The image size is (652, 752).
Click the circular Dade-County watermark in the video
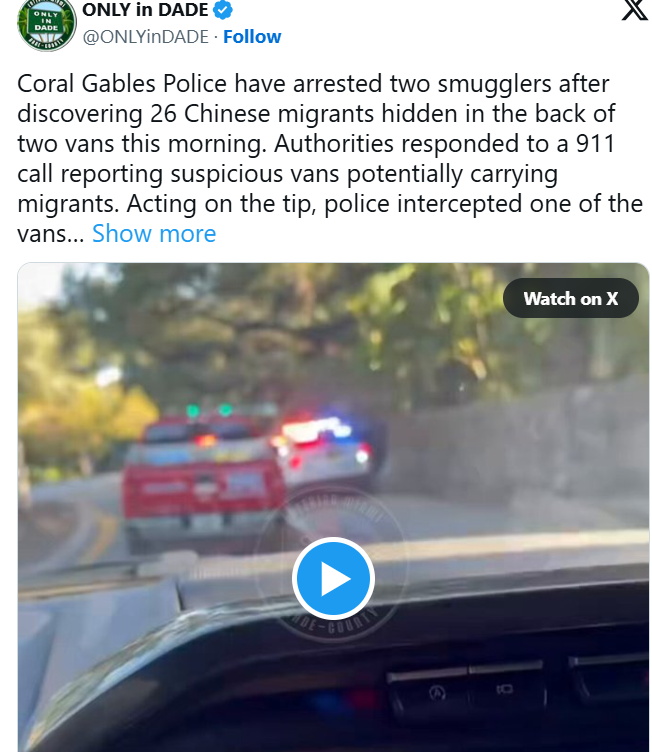332,562
